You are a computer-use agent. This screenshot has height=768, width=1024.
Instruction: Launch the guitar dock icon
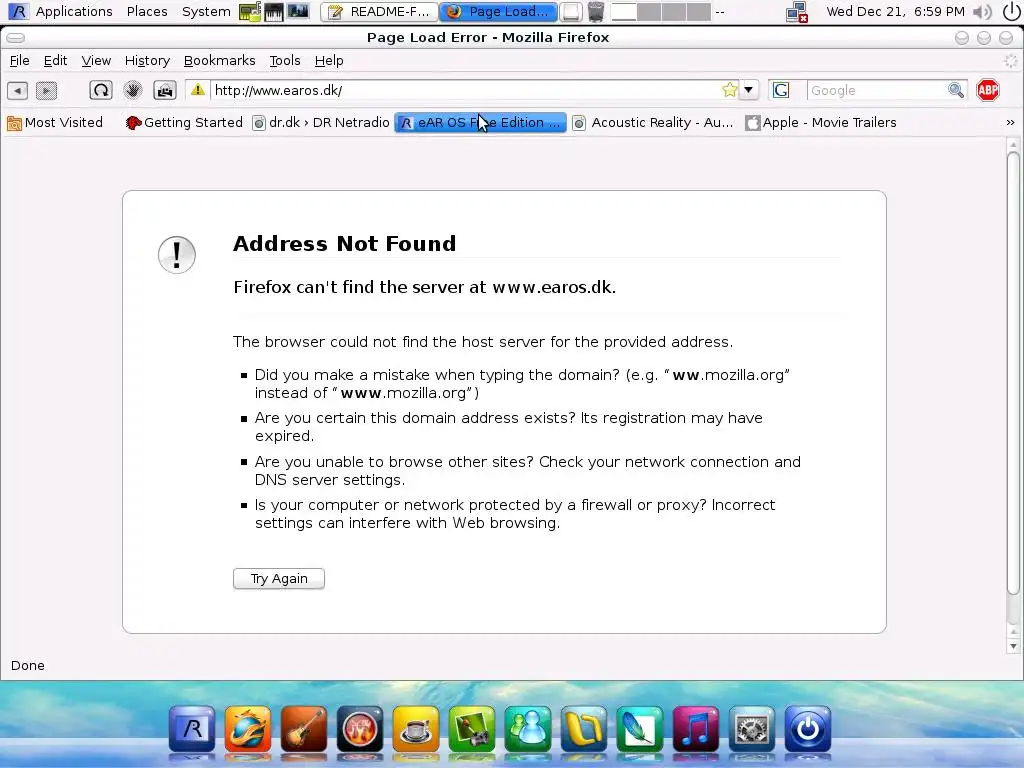[304, 729]
